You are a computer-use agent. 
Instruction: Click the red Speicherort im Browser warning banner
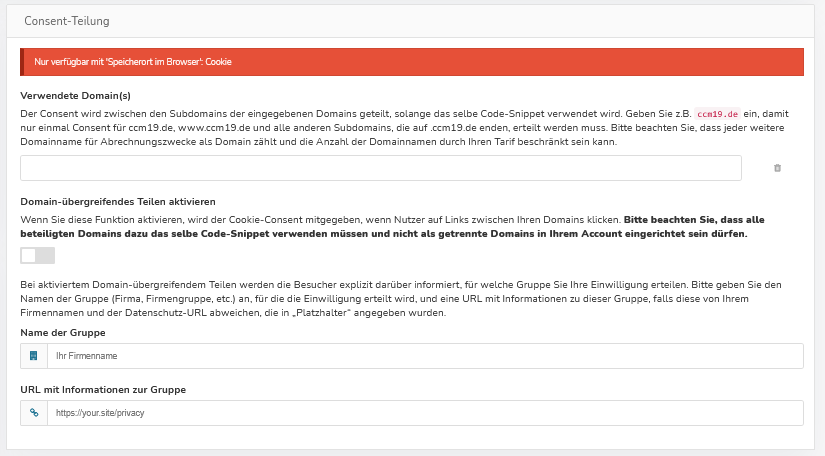point(412,62)
